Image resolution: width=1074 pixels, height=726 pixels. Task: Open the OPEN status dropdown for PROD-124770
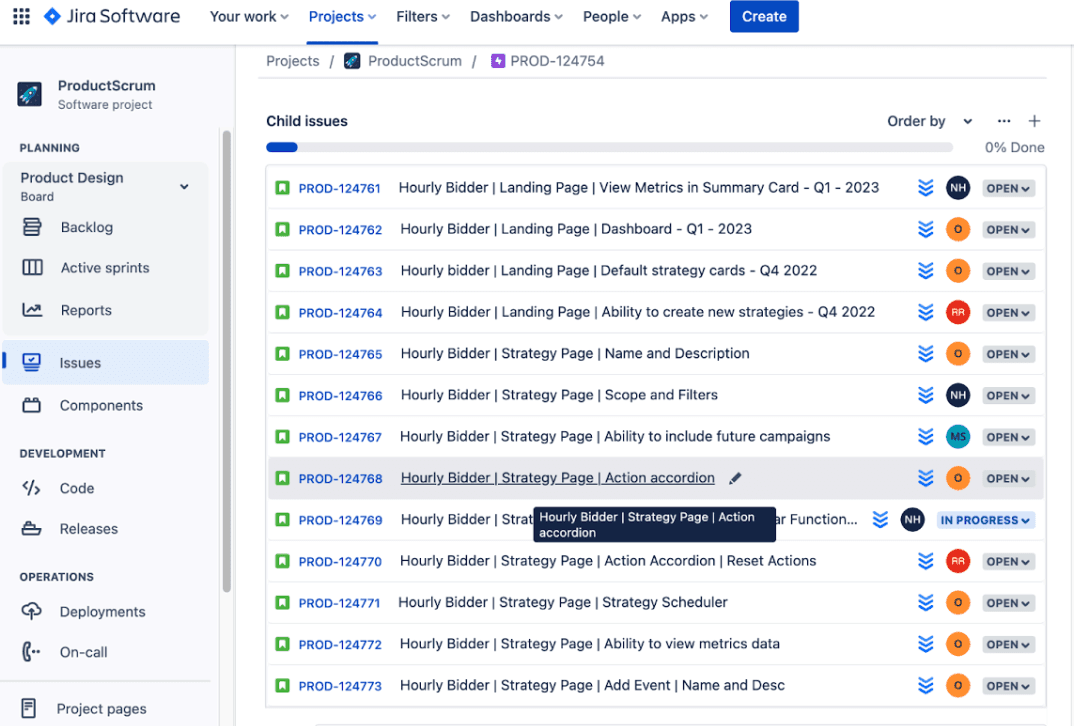(x=1008, y=561)
